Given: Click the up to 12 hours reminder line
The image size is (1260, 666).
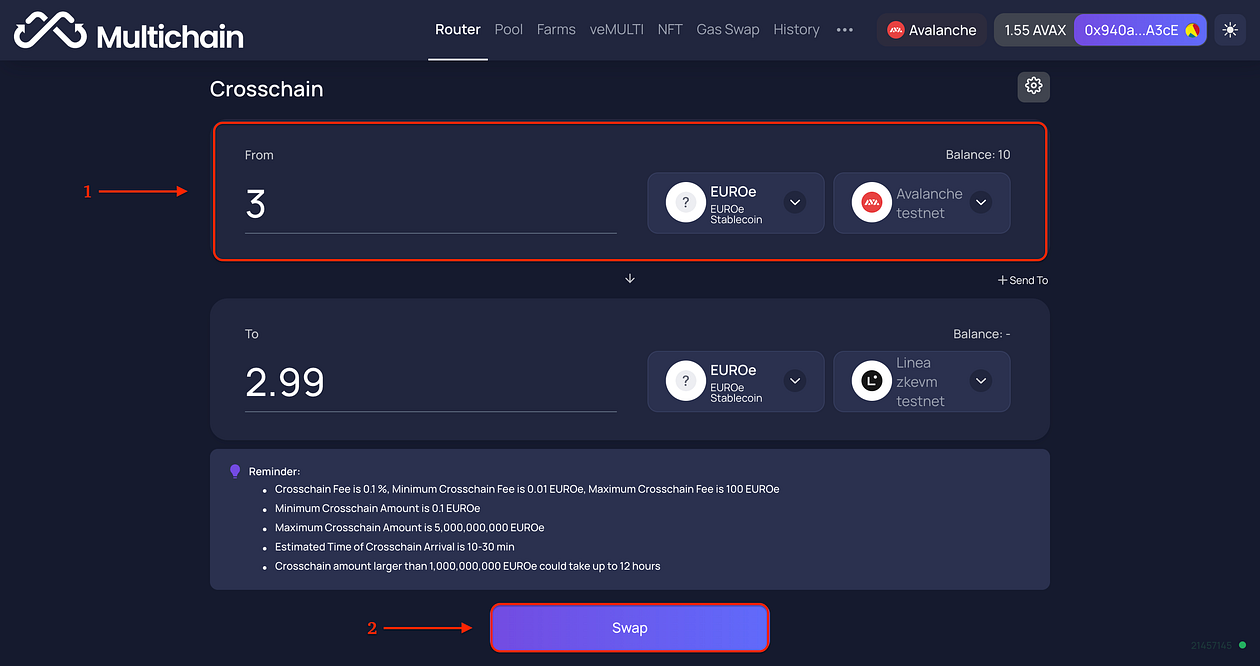Looking at the screenshot, I should [x=468, y=566].
